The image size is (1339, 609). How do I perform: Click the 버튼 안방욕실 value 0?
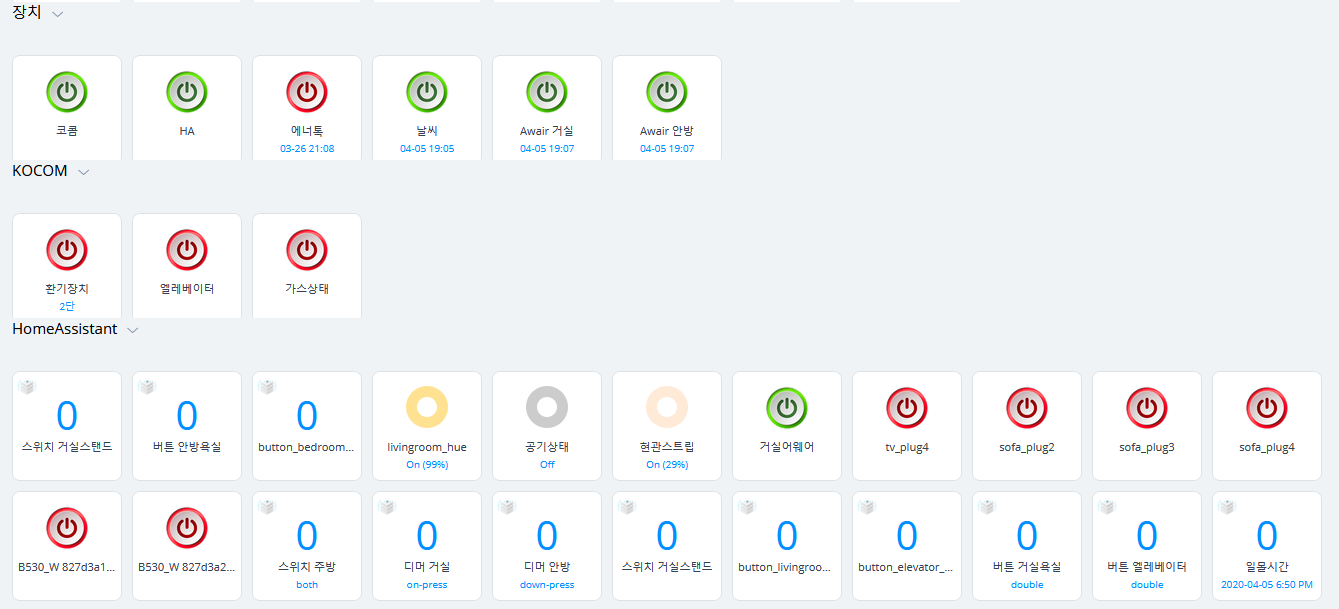tap(187, 416)
